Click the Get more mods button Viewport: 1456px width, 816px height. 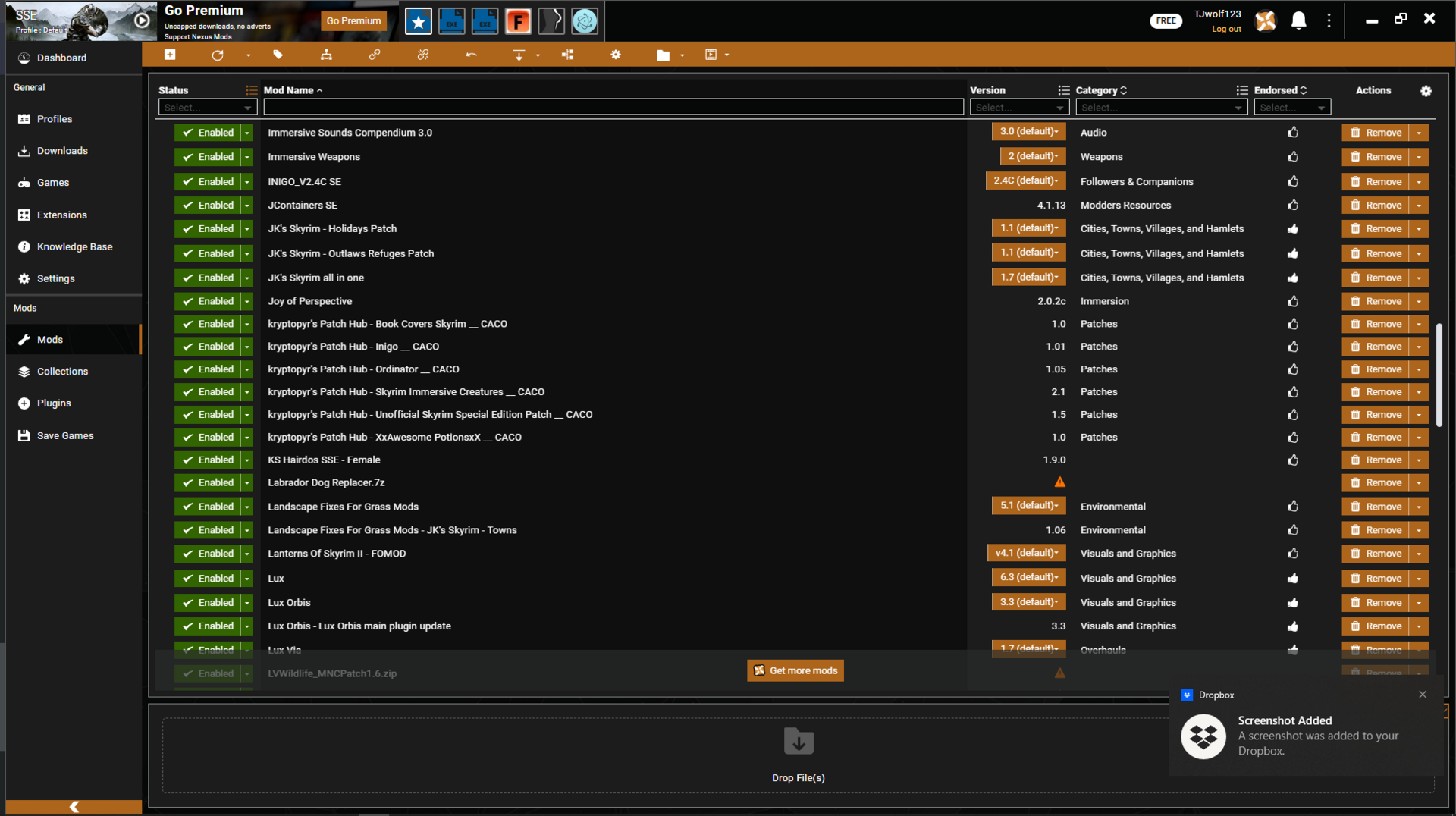(x=795, y=670)
